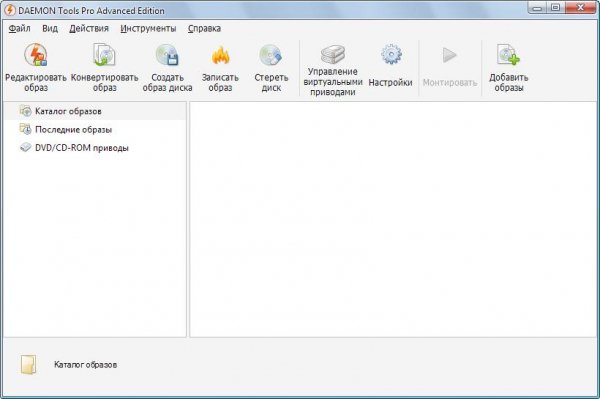Click the Последние образы tree icon
600x399 pixels.
pyautogui.click(x=26, y=129)
